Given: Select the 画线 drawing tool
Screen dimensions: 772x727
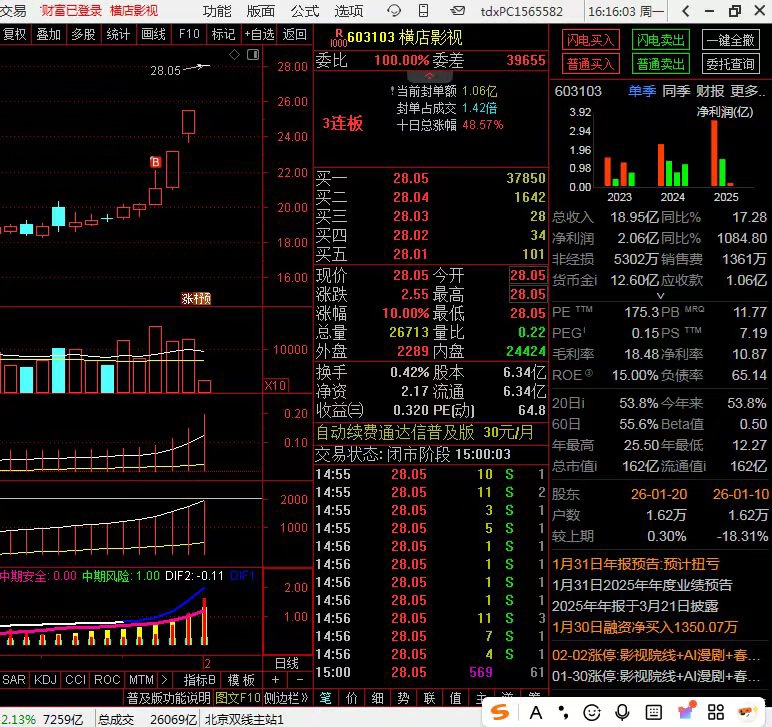Looking at the screenshot, I should (x=153, y=34).
